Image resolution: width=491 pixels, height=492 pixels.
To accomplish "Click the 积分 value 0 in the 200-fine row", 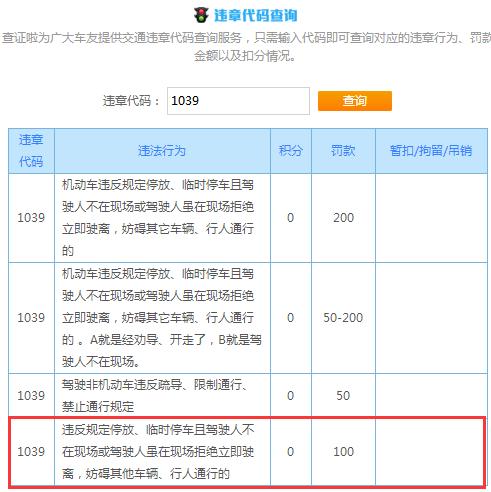I will 290,218.
